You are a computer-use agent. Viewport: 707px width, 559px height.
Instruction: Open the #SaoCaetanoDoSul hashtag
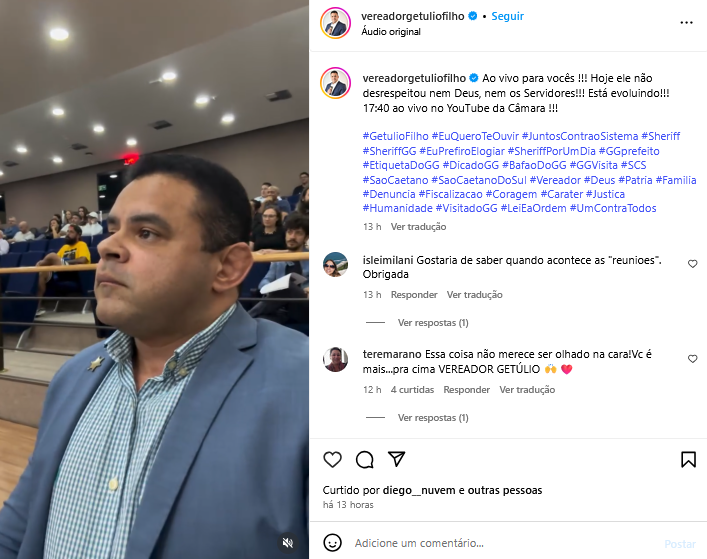[x=479, y=180]
